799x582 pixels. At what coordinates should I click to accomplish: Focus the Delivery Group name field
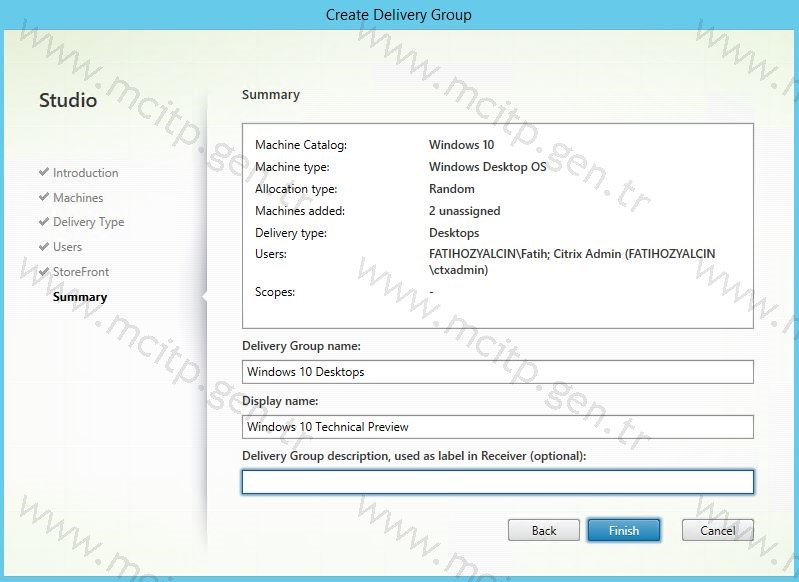pos(498,372)
